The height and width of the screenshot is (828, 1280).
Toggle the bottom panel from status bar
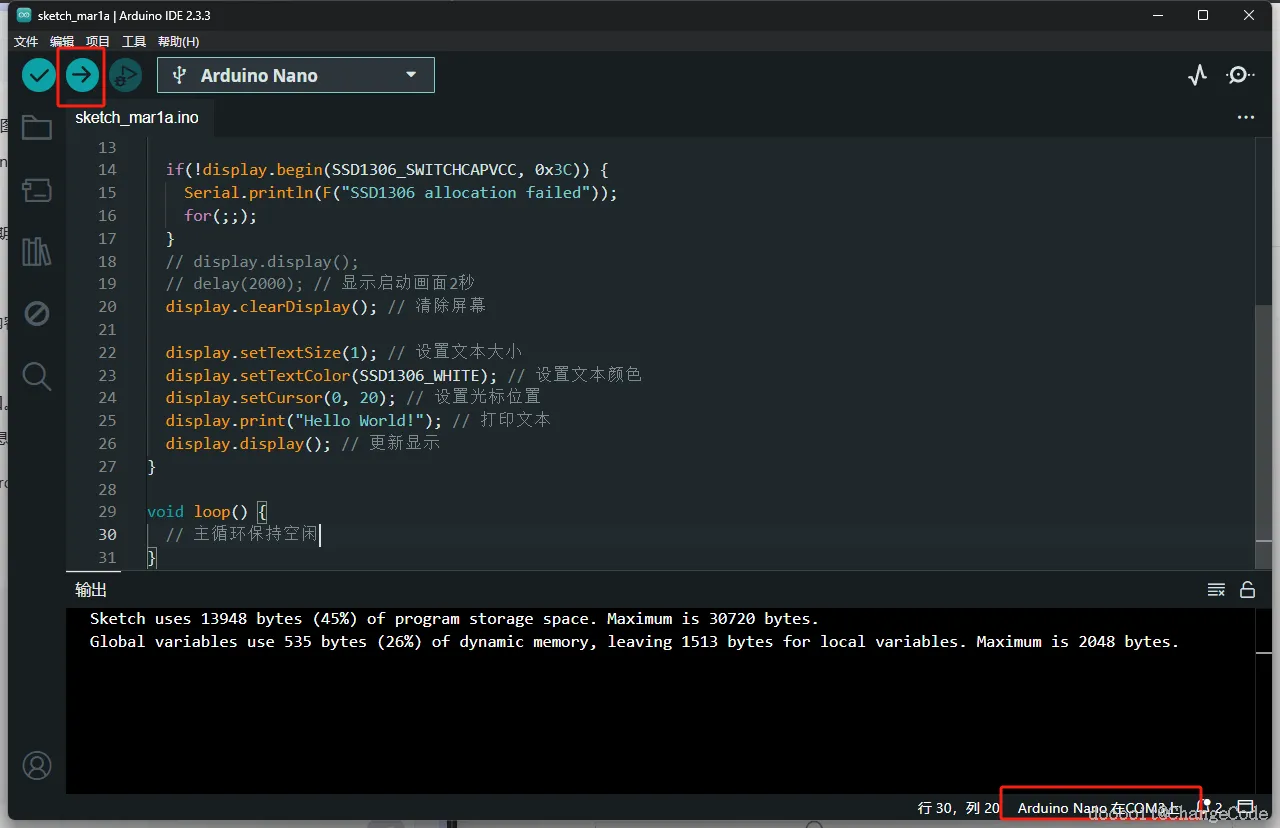tap(1245, 807)
